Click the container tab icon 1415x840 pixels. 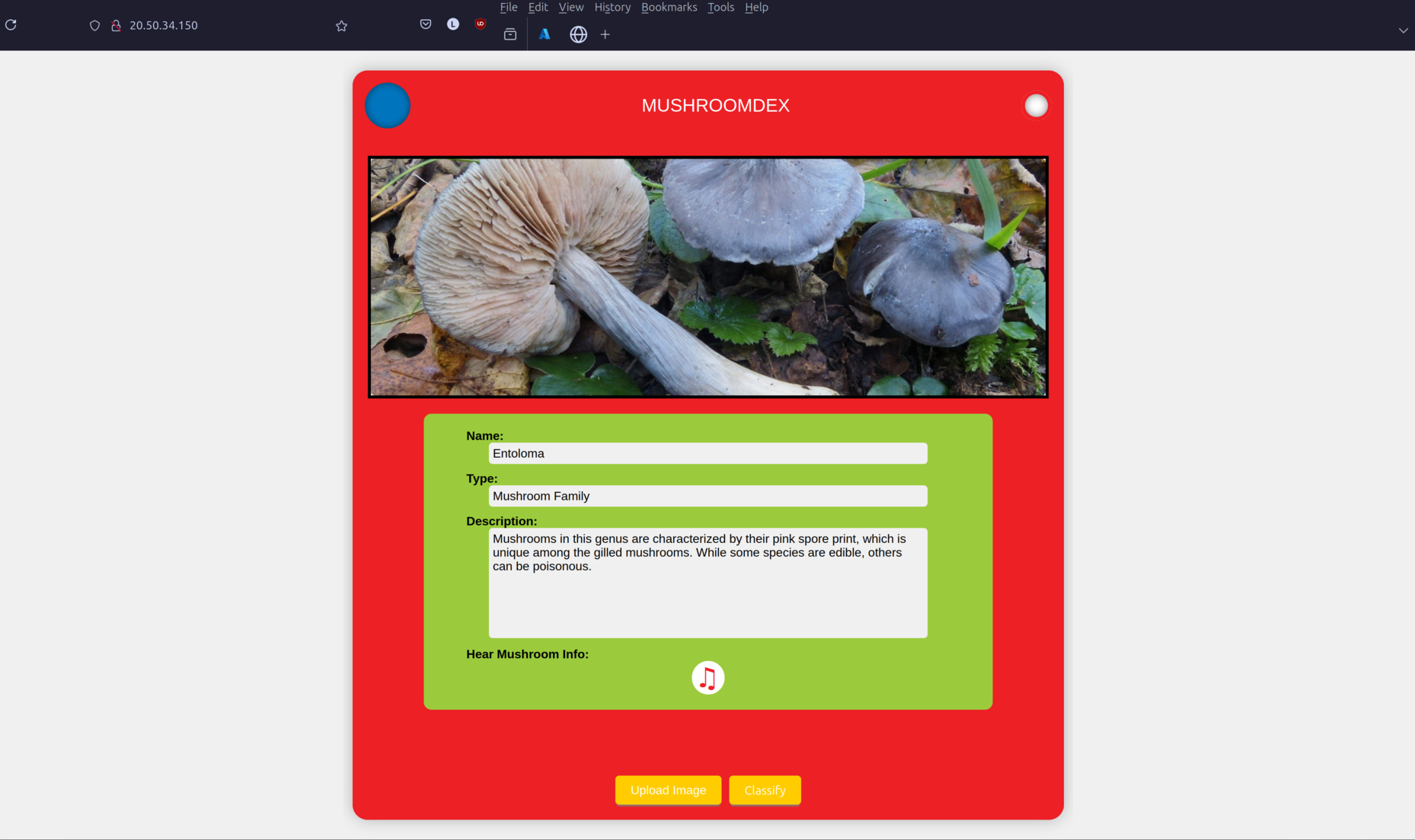(x=510, y=34)
